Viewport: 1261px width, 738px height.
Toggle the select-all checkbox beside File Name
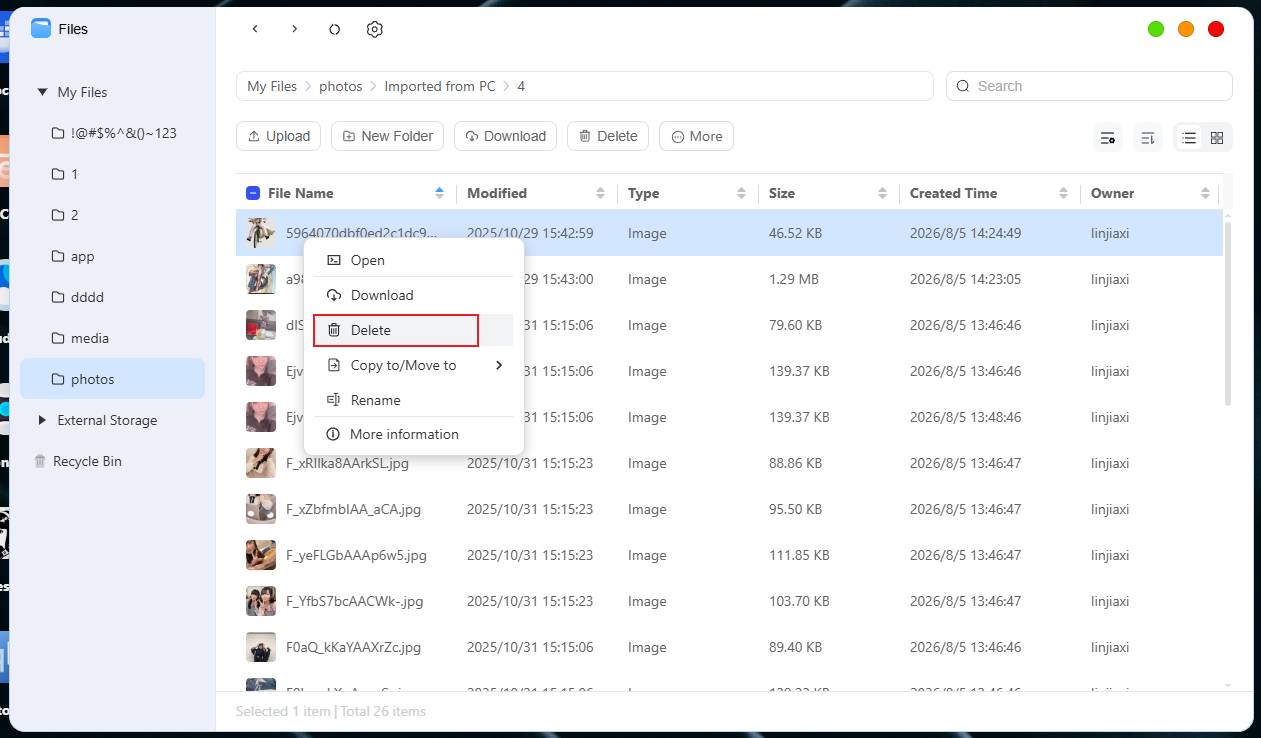coord(253,193)
